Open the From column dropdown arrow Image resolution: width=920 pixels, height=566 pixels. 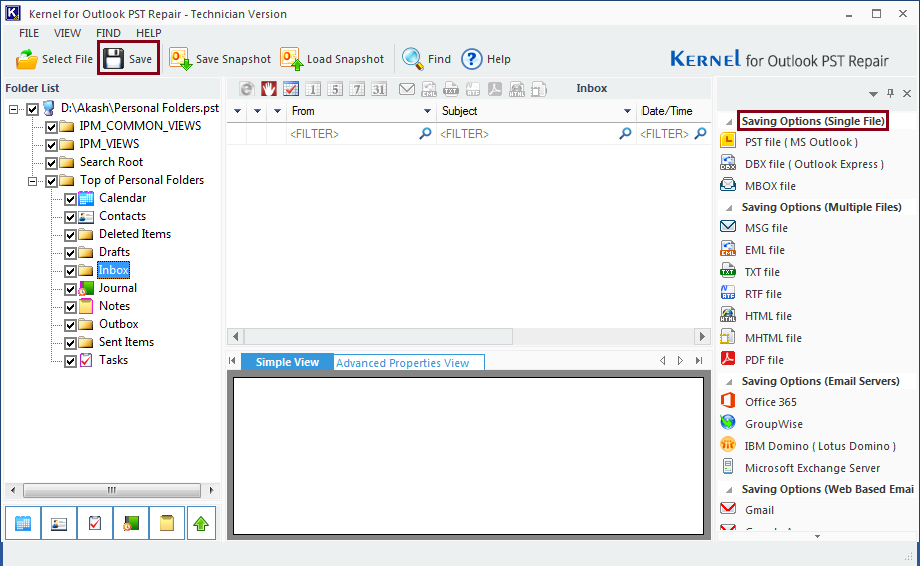click(427, 111)
